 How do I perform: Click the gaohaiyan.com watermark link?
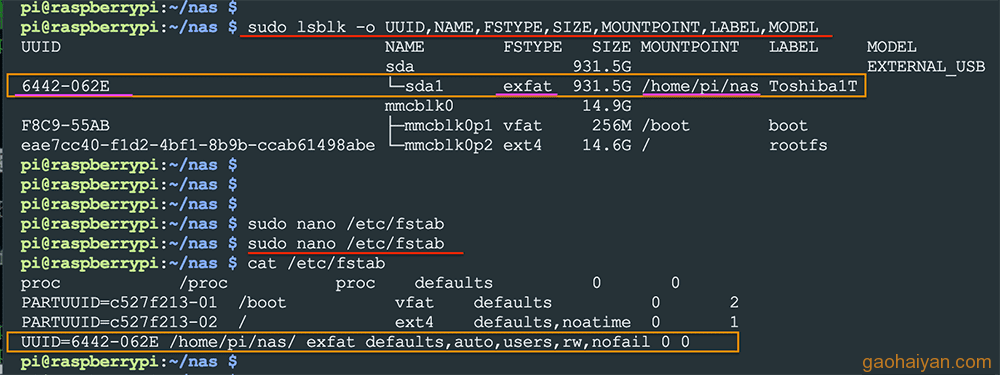tap(927, 363)
